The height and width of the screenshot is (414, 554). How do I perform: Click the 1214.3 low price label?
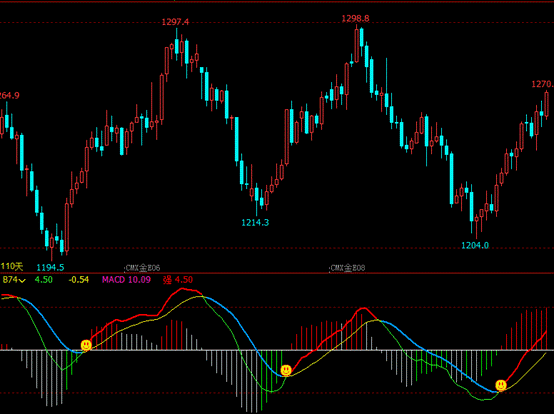[255, 223]
